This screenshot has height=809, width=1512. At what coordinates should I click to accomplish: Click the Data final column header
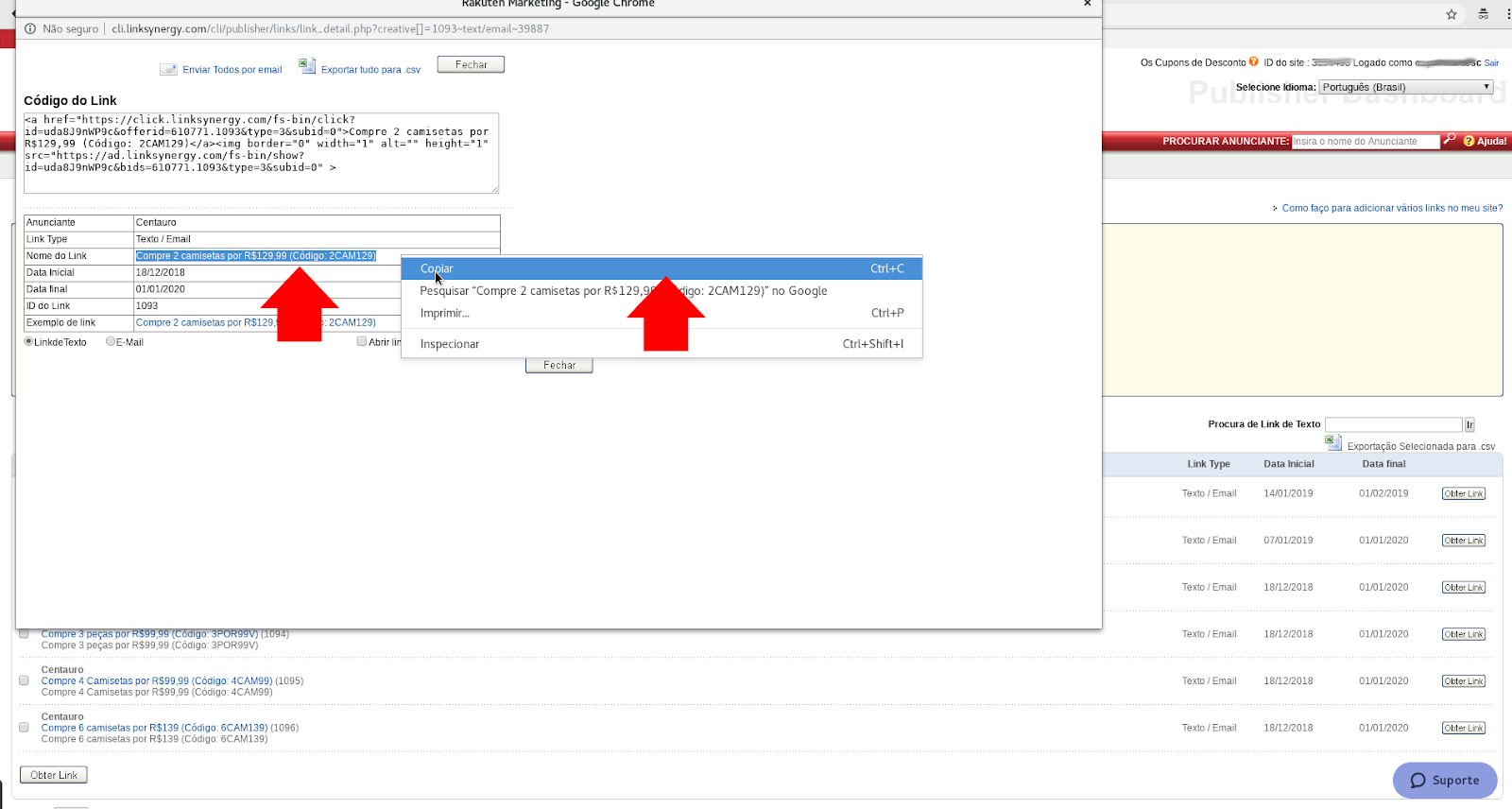(x=1383, y=464)
